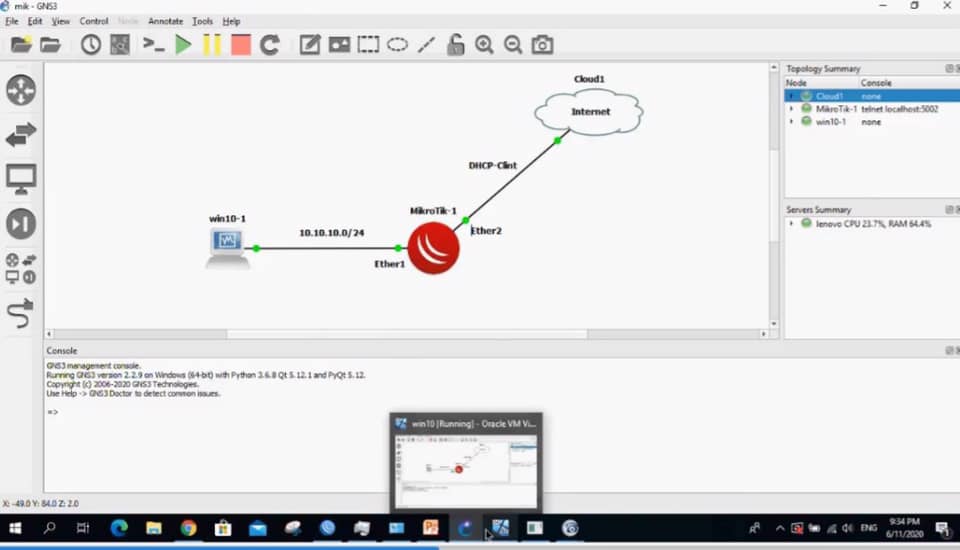Suspend all nodes with yellow pause icon
Screen dimensions: 960x550
click(212, 44)
